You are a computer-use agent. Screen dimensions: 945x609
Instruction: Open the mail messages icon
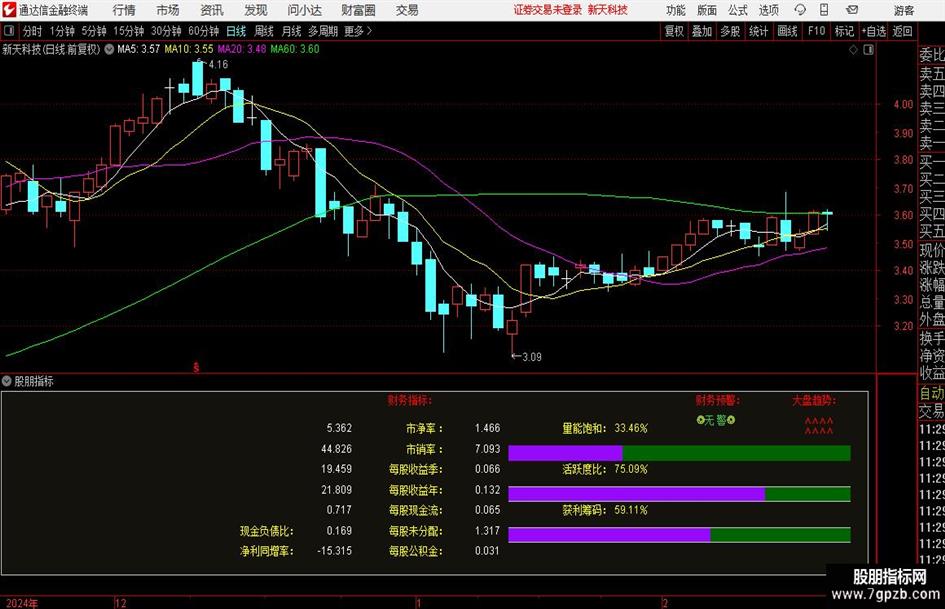click(x=852, y=10)
